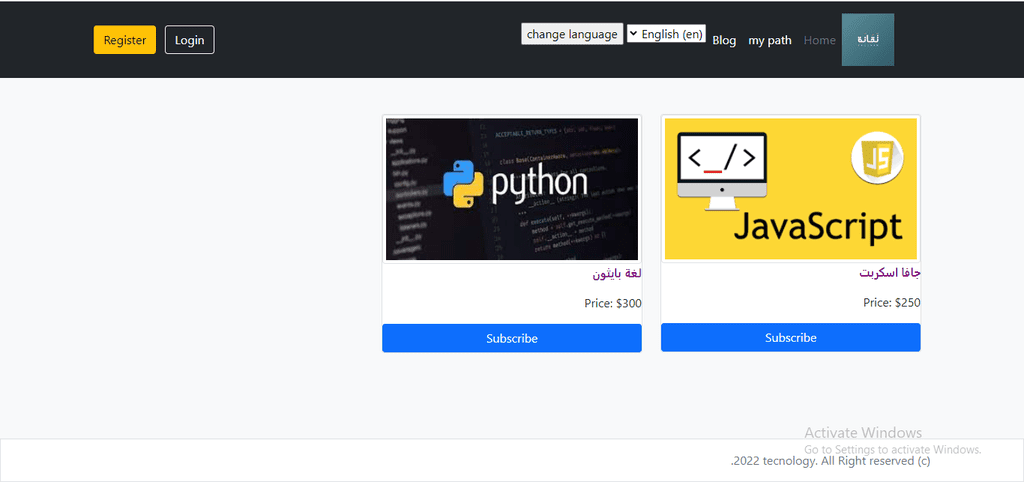Subscribe to the JavaScript course

click(x=791, y=338)
